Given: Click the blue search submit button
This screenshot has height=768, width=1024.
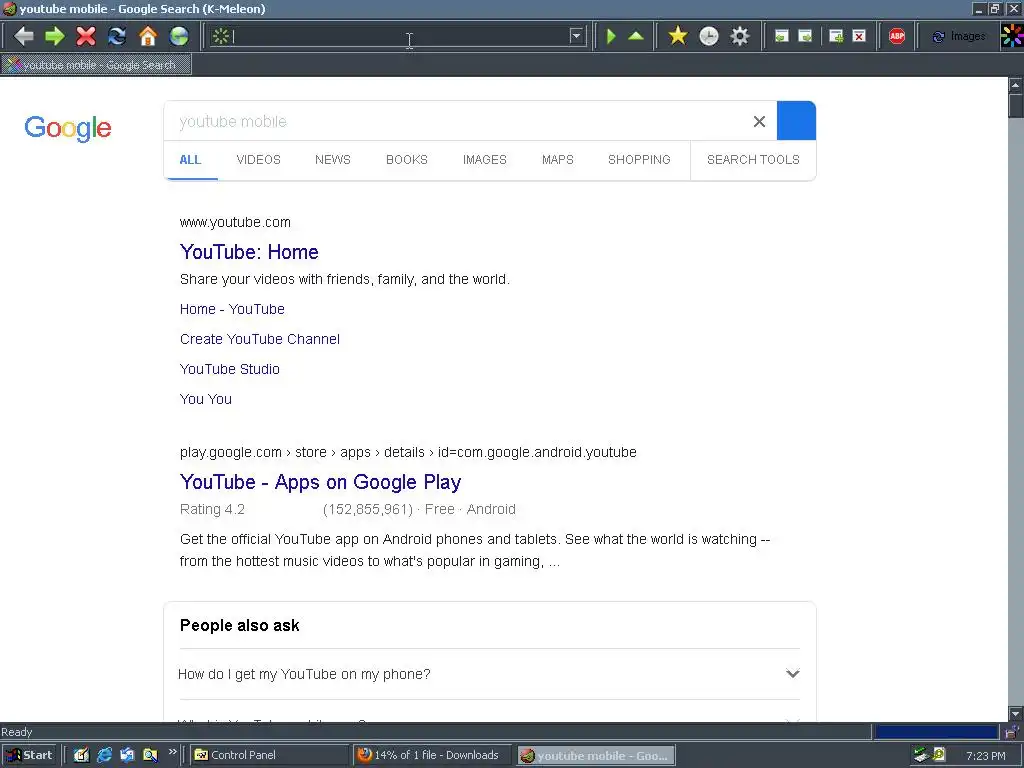Looking at the screenshot, I should coord(796,121).
